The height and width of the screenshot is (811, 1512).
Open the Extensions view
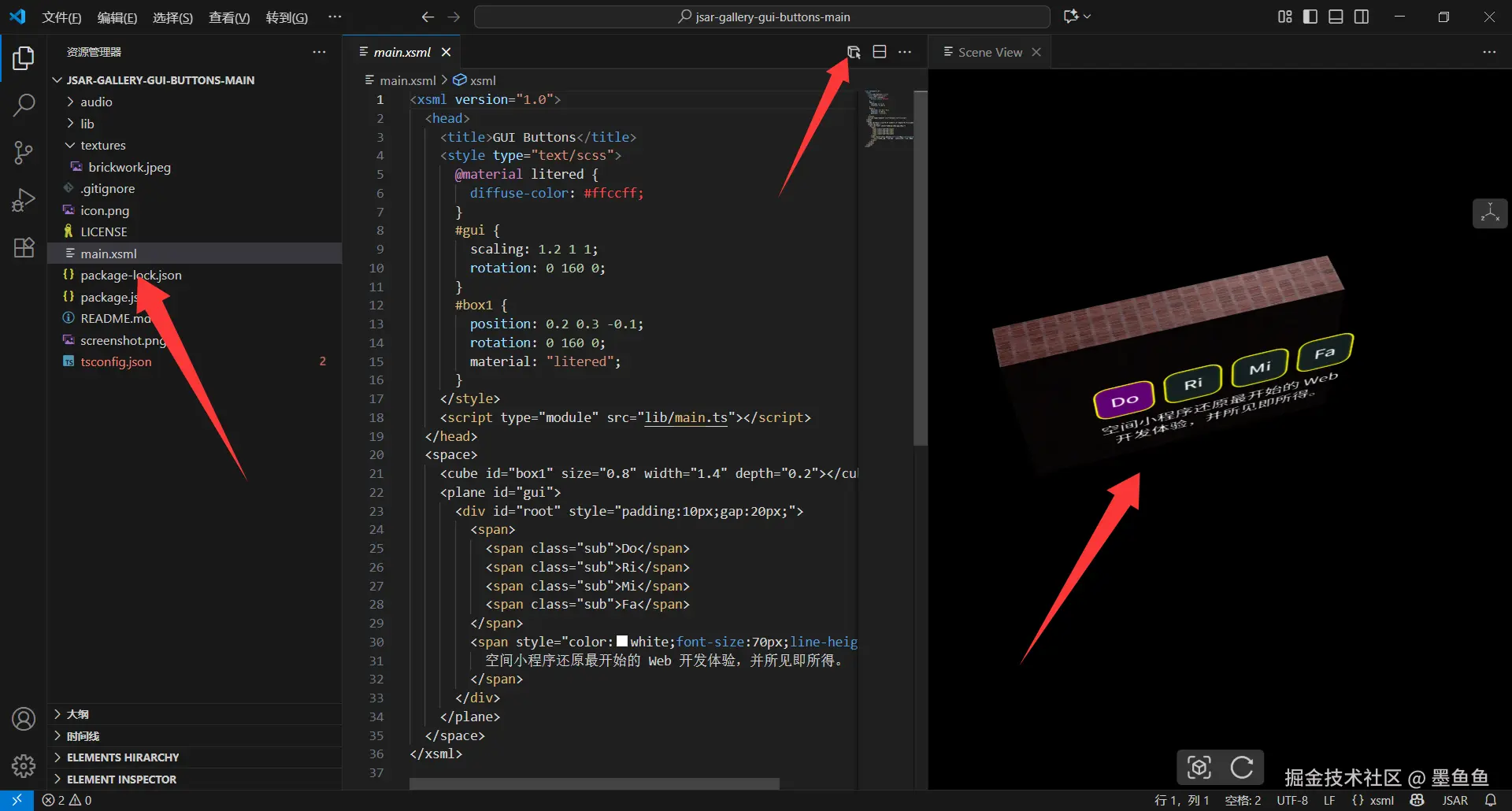click(x=24, y=247)
